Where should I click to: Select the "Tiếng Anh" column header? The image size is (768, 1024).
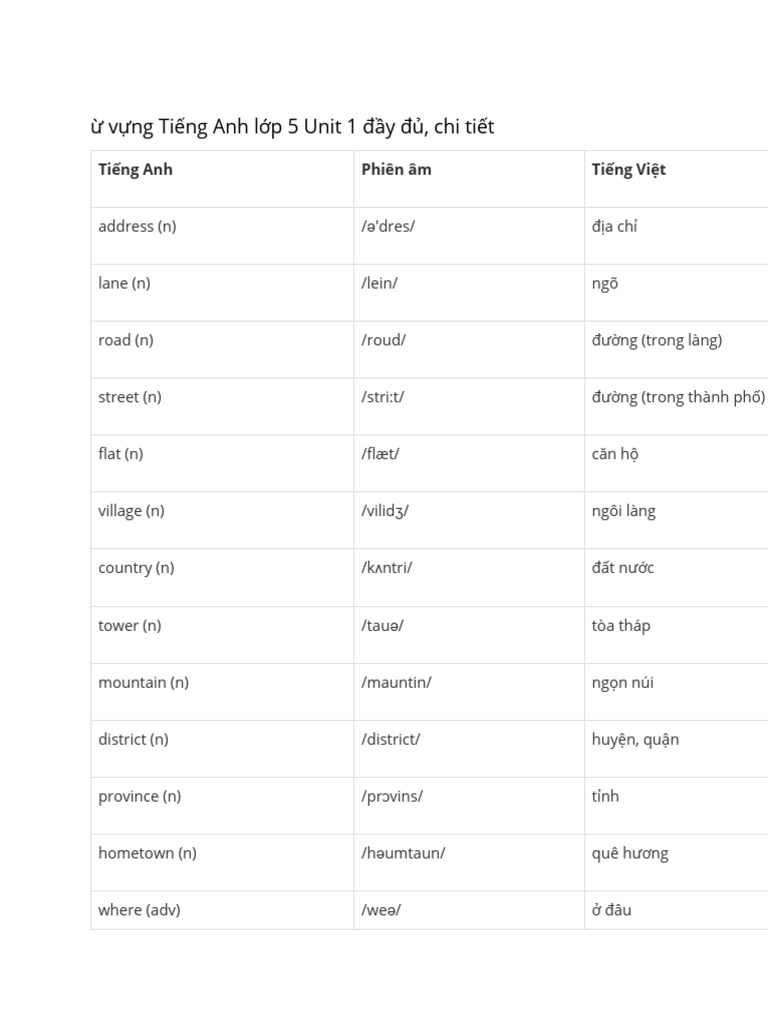pyautogui.click(x=135, y=169)
